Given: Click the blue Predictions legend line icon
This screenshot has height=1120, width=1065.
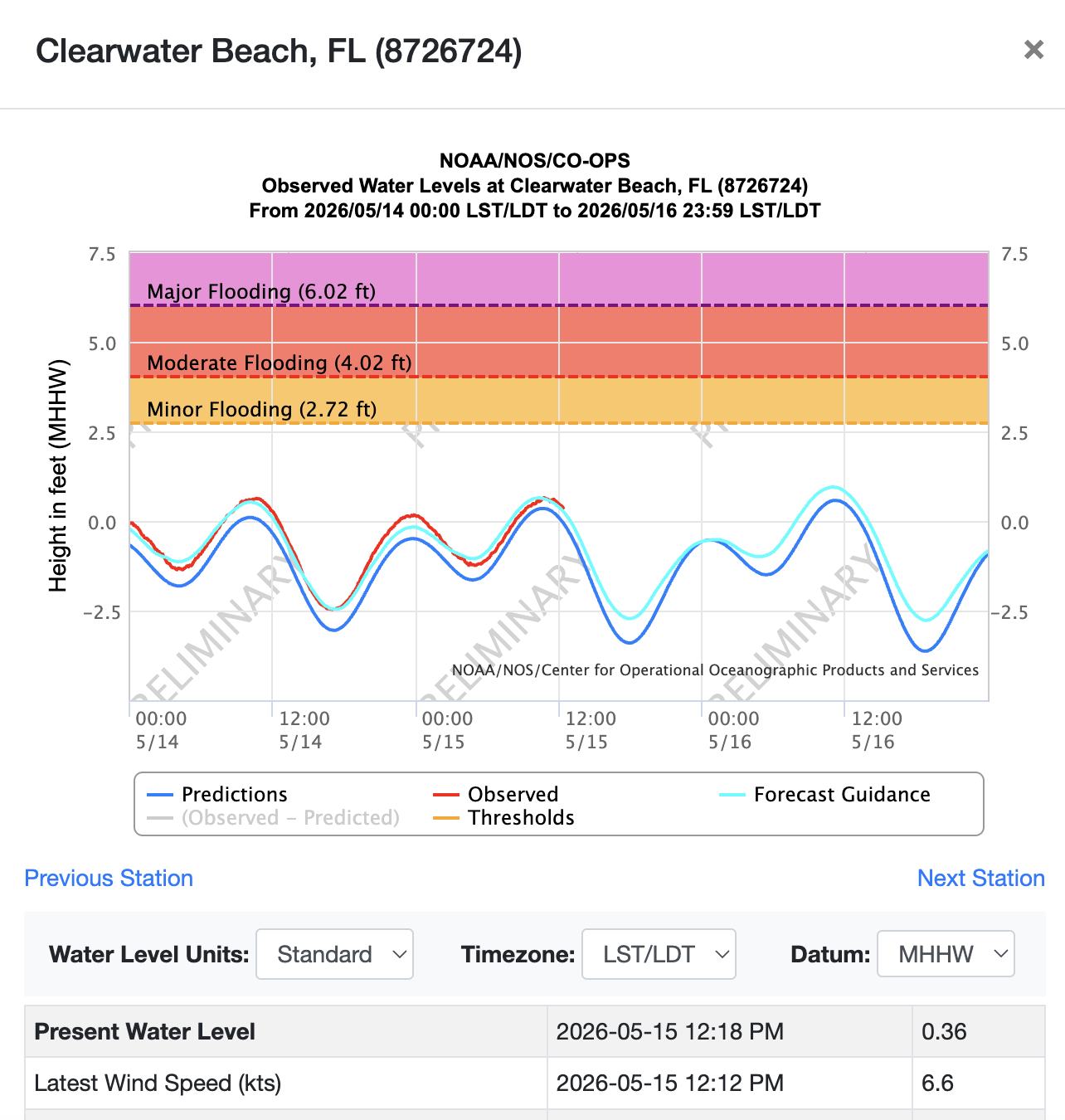Looking at the screenshot, I should click(x=160, y=795).
